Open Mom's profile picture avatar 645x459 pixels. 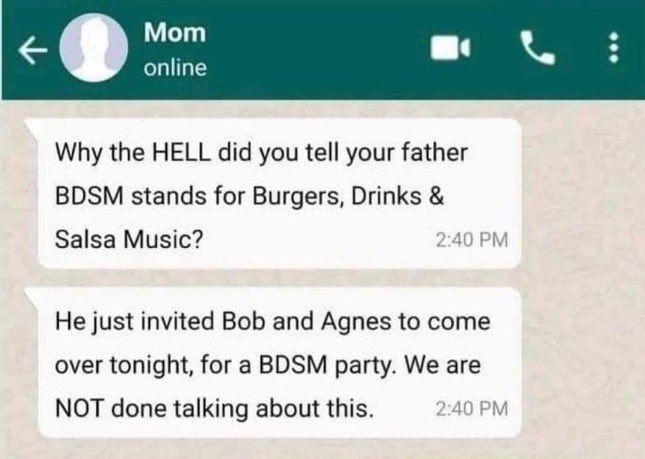[93, 48]
